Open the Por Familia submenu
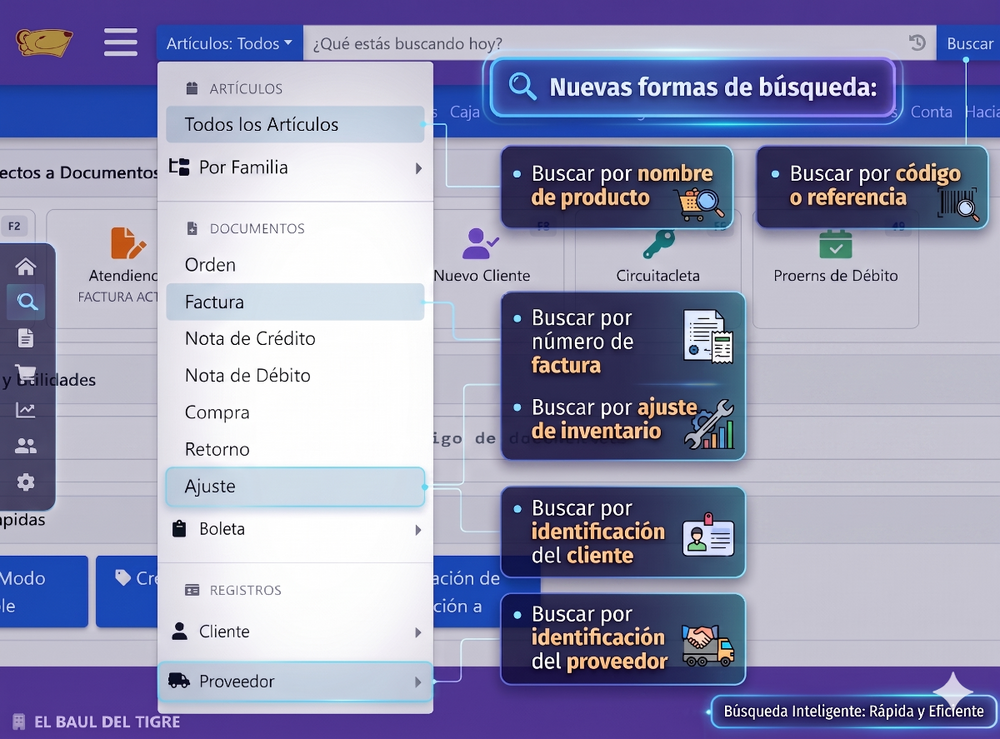The image size is (1000, 739). [x=295, y=168]
